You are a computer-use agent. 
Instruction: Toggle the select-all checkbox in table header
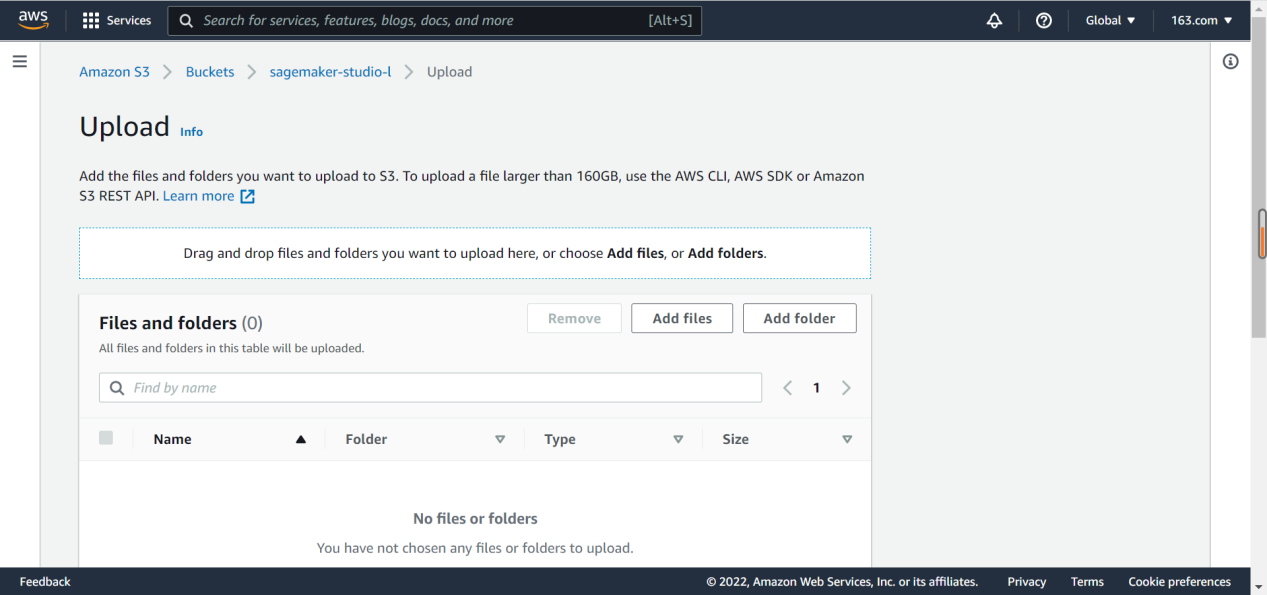click(106, 438)
